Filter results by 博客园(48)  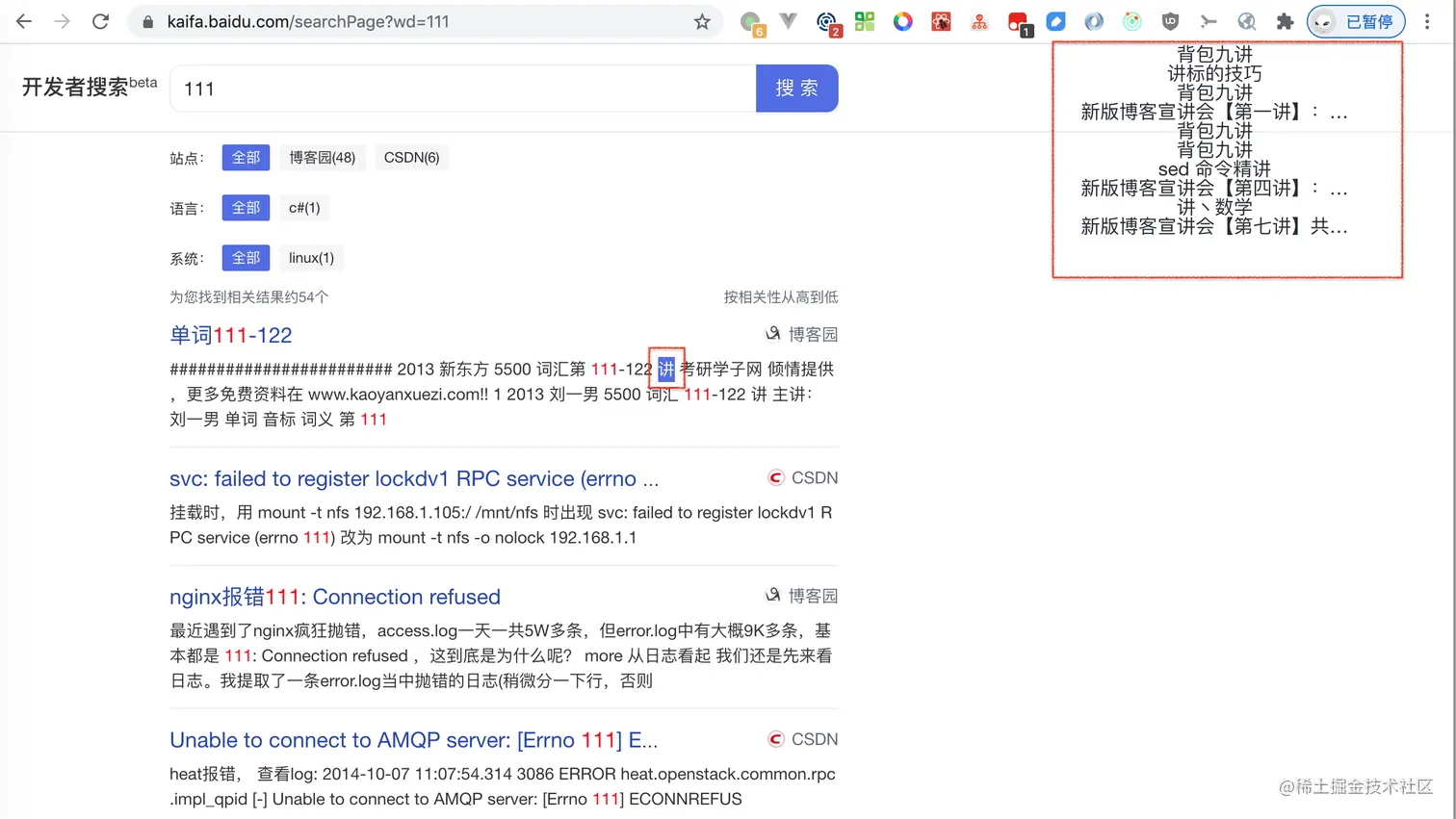click(x=322, y=158)
